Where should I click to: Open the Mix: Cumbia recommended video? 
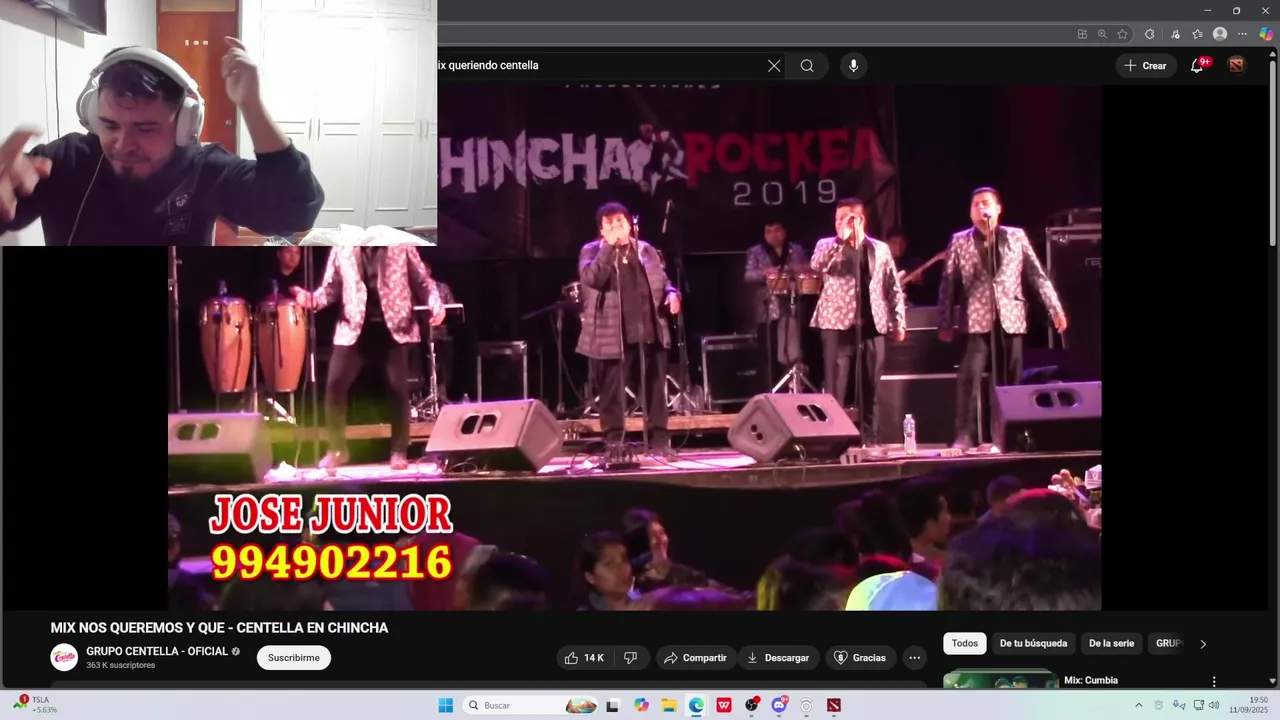pyautogui.click(x=1091, y=681)
